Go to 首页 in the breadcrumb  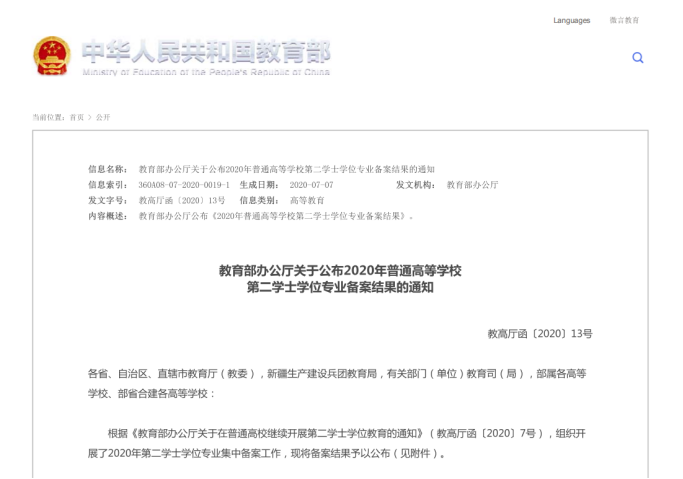76,117
